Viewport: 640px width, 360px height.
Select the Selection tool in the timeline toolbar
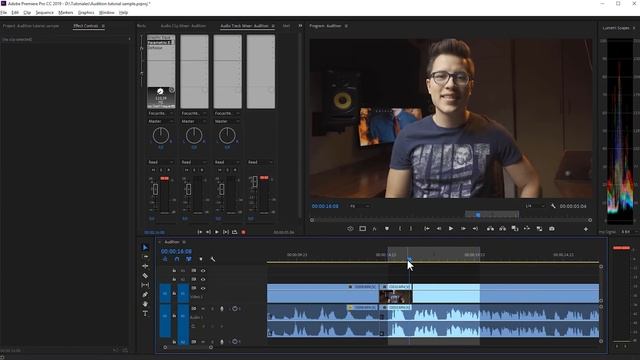tap(145, 247)
